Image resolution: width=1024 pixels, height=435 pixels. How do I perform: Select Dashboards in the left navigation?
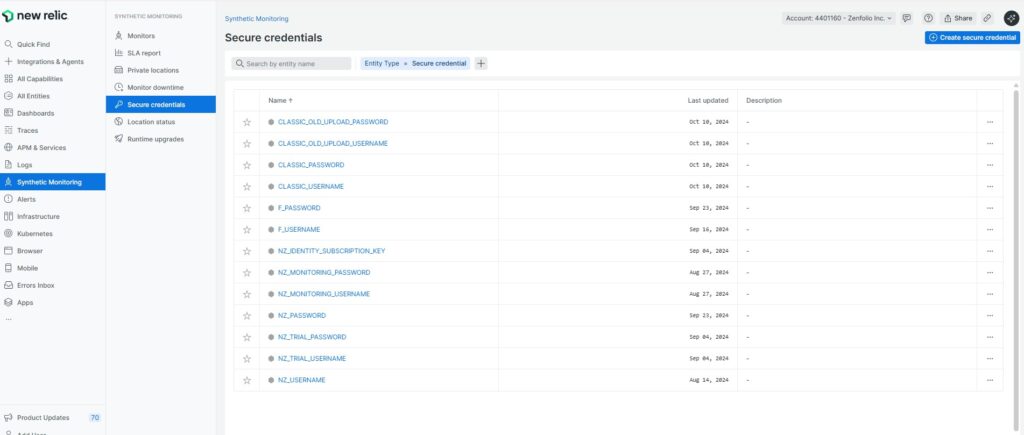point(36,113)
